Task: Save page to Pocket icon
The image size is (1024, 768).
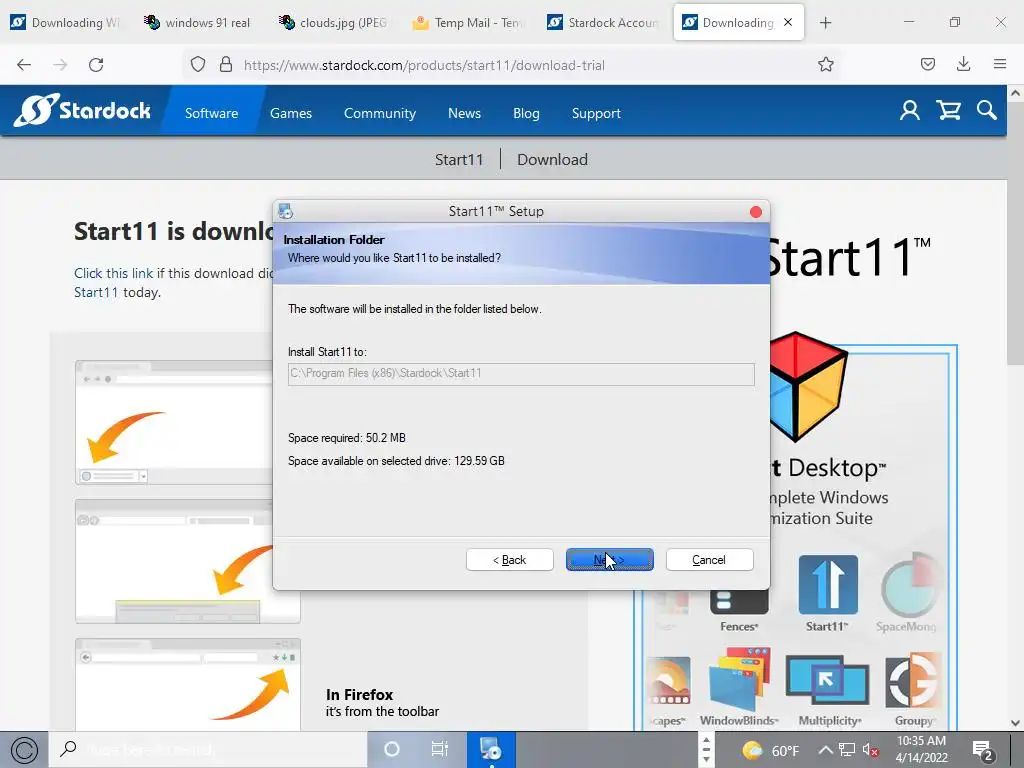Action: [927, 65]
